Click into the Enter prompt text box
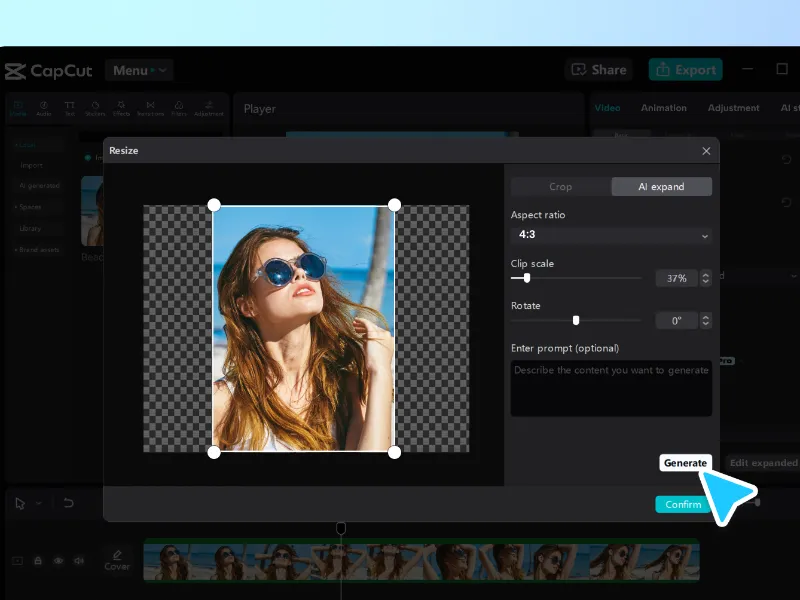The image size is (800, 600). (611, 388)
